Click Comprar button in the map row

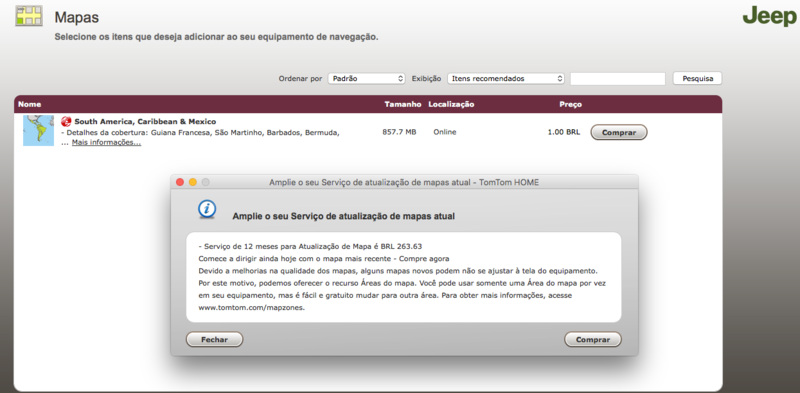pos(619,132)
